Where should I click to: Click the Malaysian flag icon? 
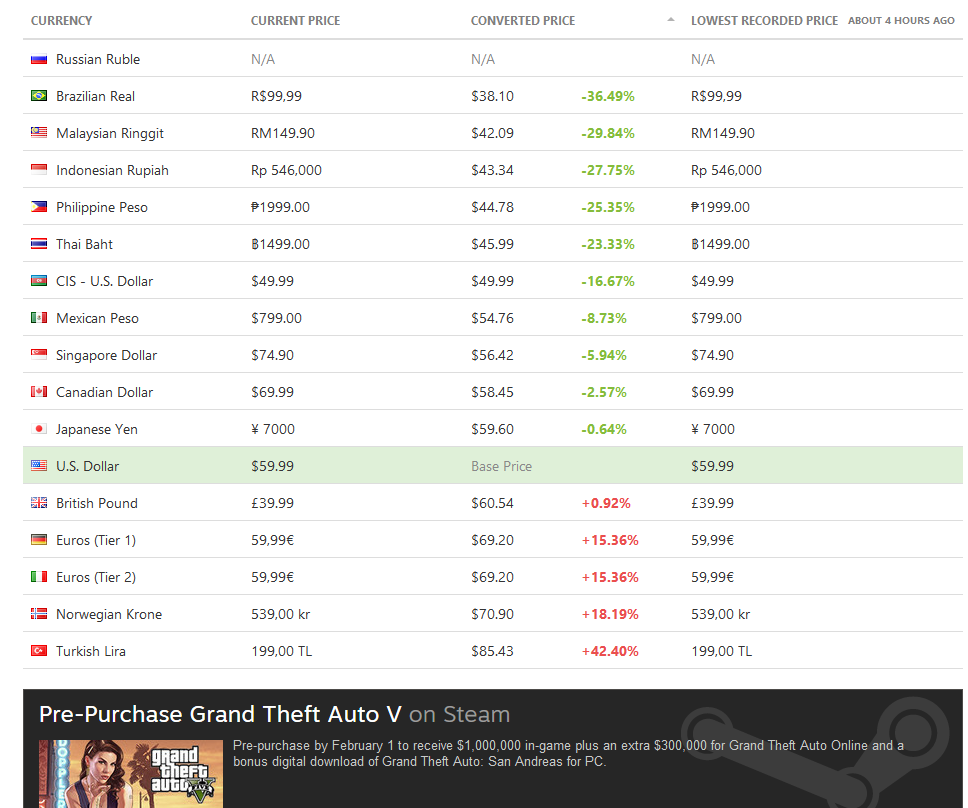[39, 133]
